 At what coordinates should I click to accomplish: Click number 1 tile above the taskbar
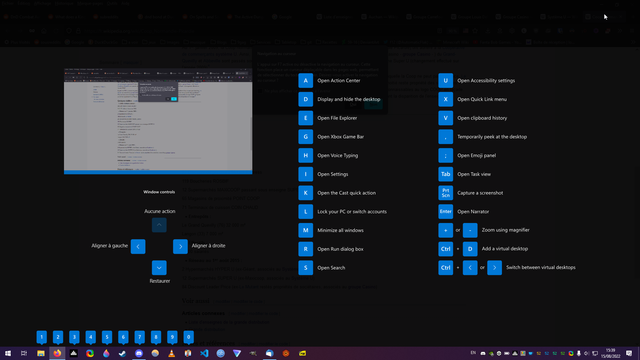pyautogui.click(x=41, y=337)
